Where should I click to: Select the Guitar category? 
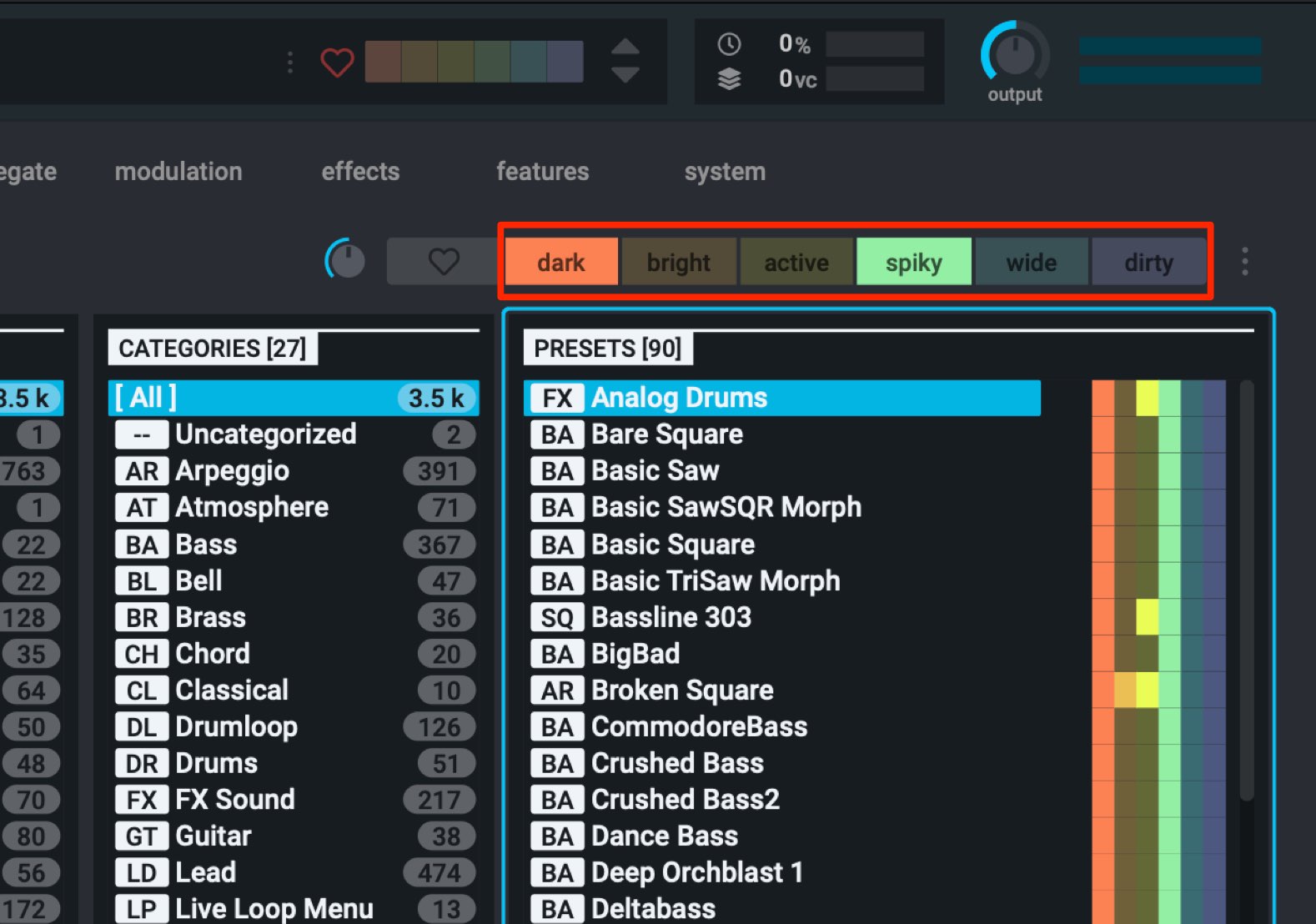coord(294,836)
